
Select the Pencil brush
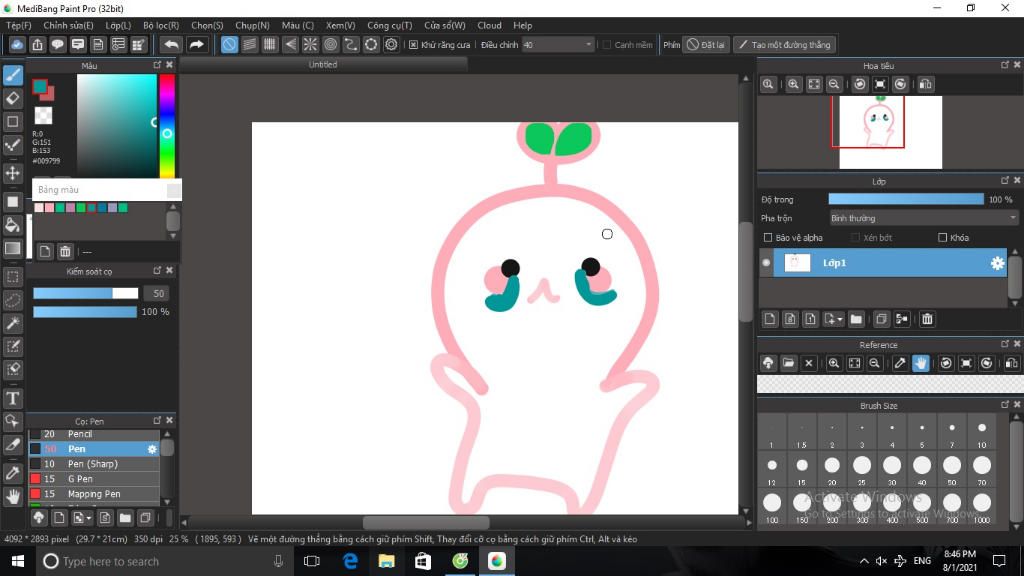coord(94,434)
